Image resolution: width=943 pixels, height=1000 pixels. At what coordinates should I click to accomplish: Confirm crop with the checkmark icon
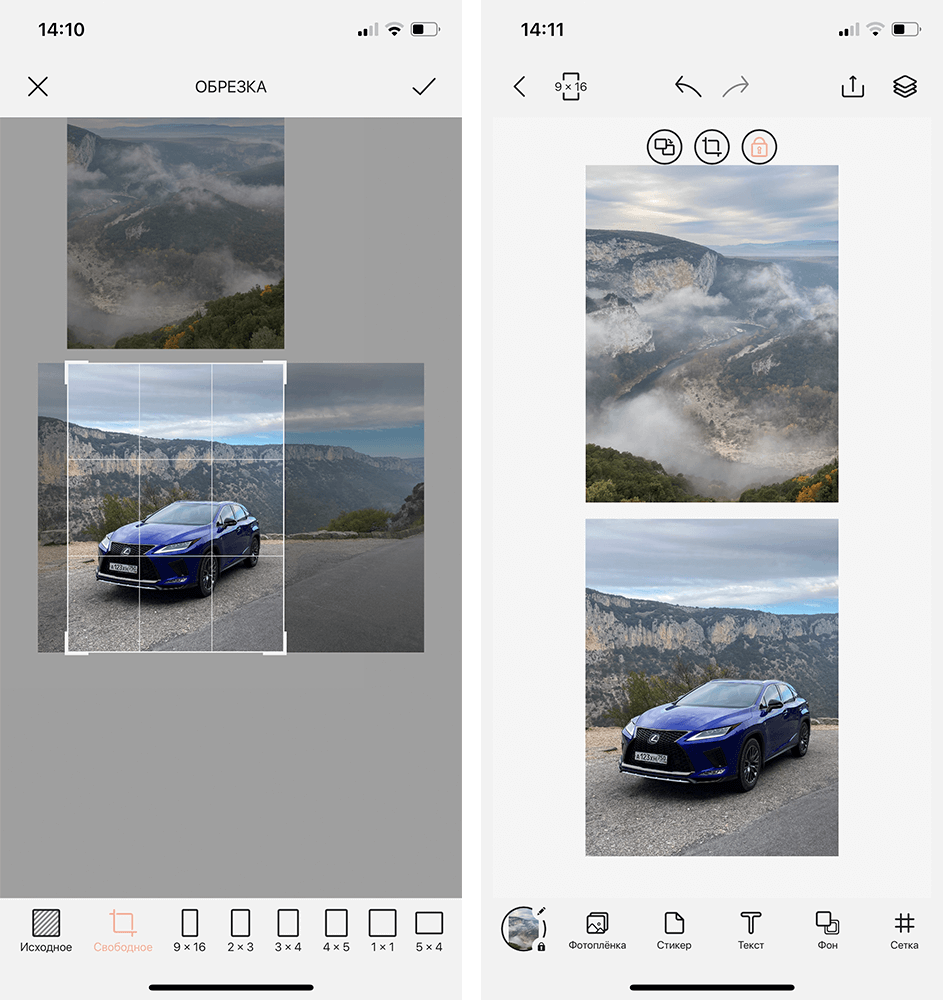tap(424, 87)
